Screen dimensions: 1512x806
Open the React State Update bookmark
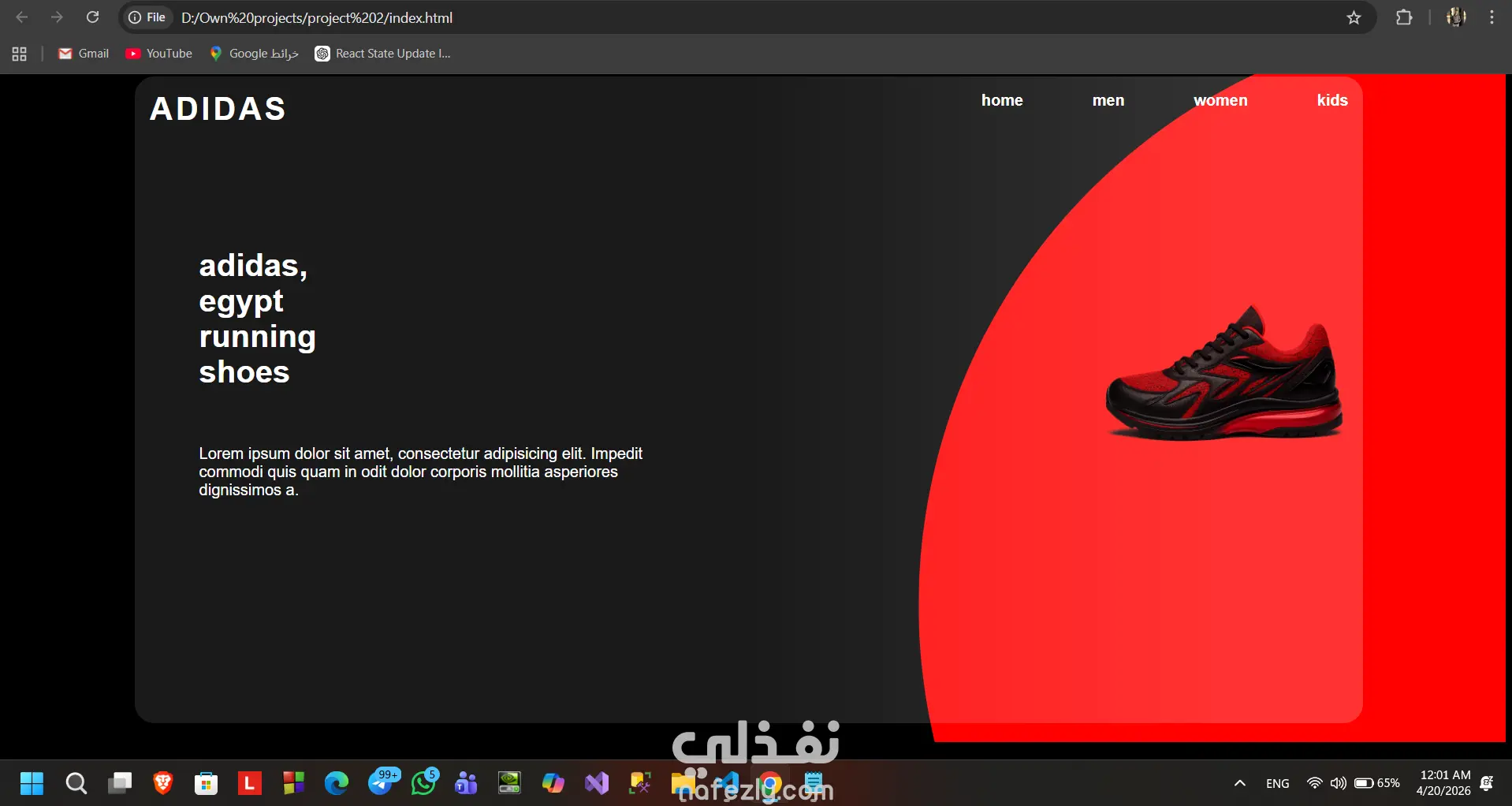pyautogui.click(x=383, y=54)
